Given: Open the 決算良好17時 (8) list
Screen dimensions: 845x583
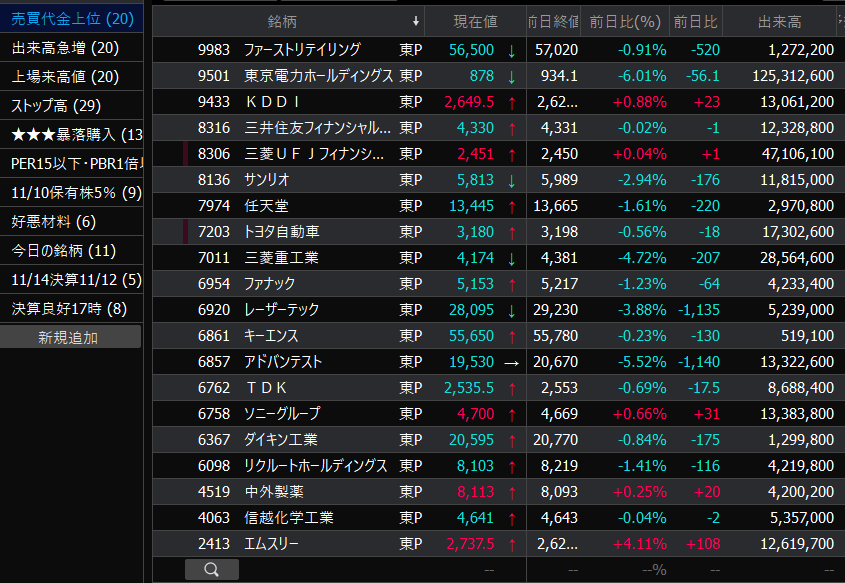Looking at the screenshot, I should tap(69, 309).
